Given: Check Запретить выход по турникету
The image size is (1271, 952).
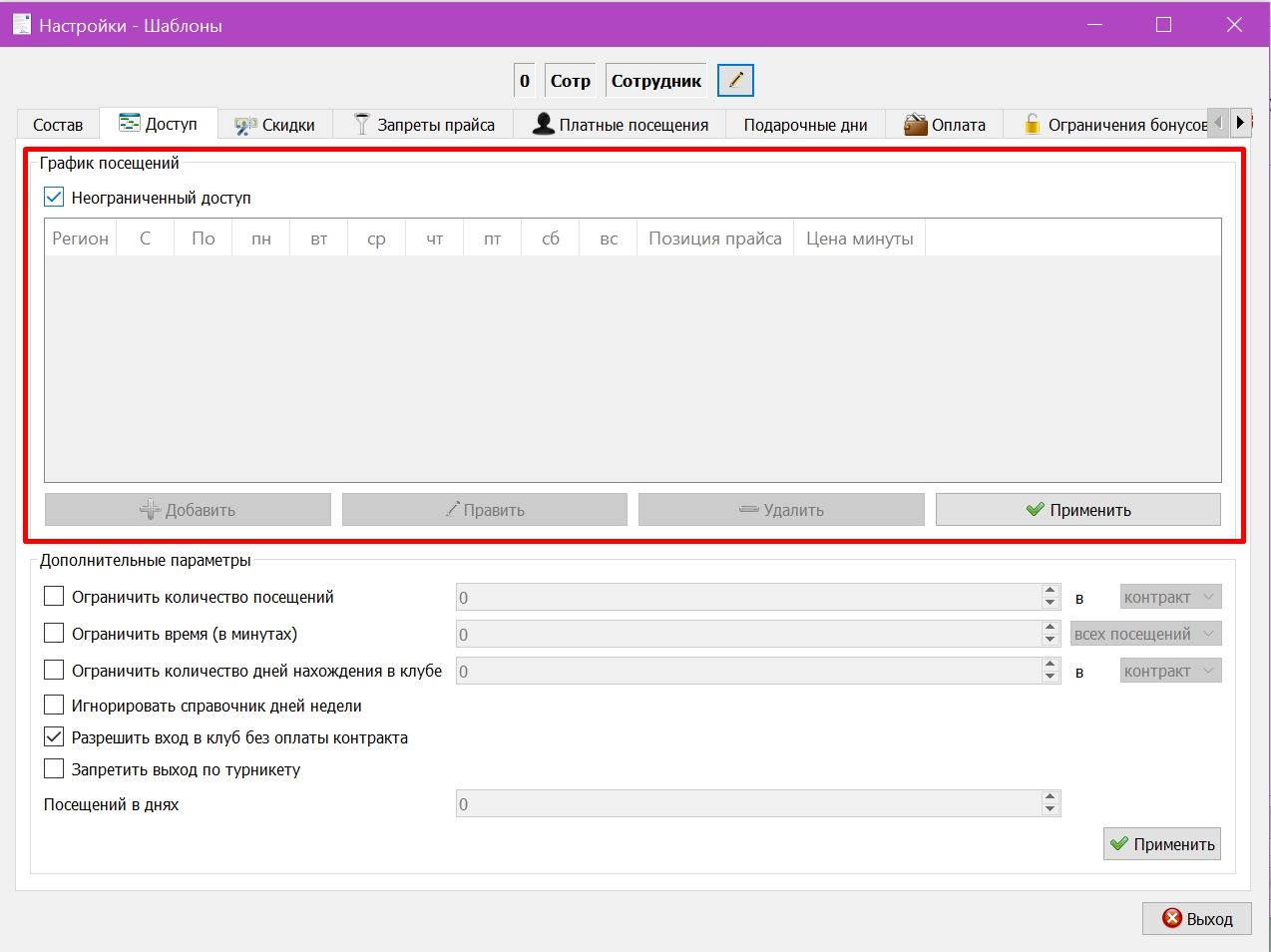Looking at the screenshot, I should 54,769.
